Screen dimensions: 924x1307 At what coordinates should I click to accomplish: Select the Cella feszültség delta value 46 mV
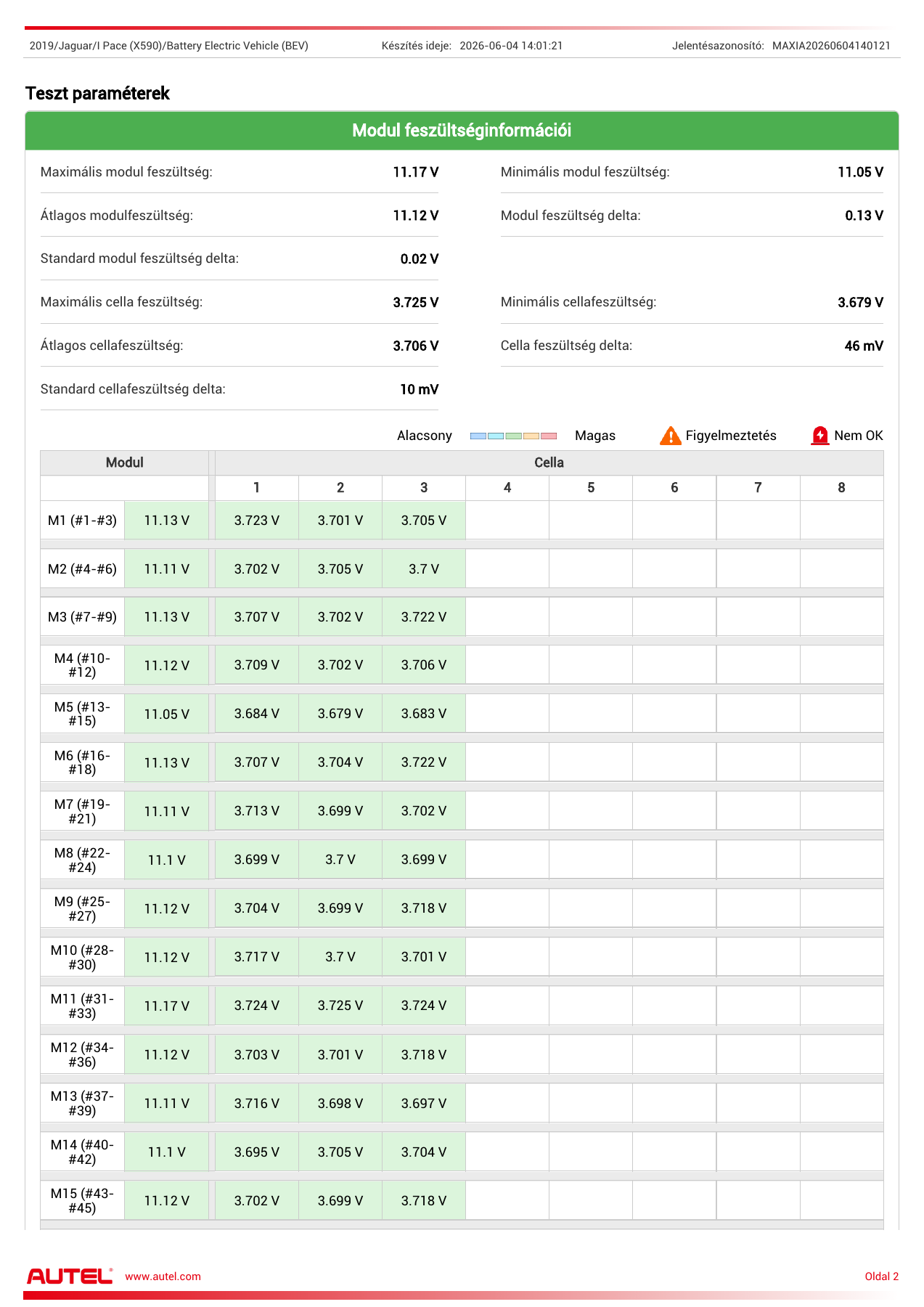tap(864, 346)
